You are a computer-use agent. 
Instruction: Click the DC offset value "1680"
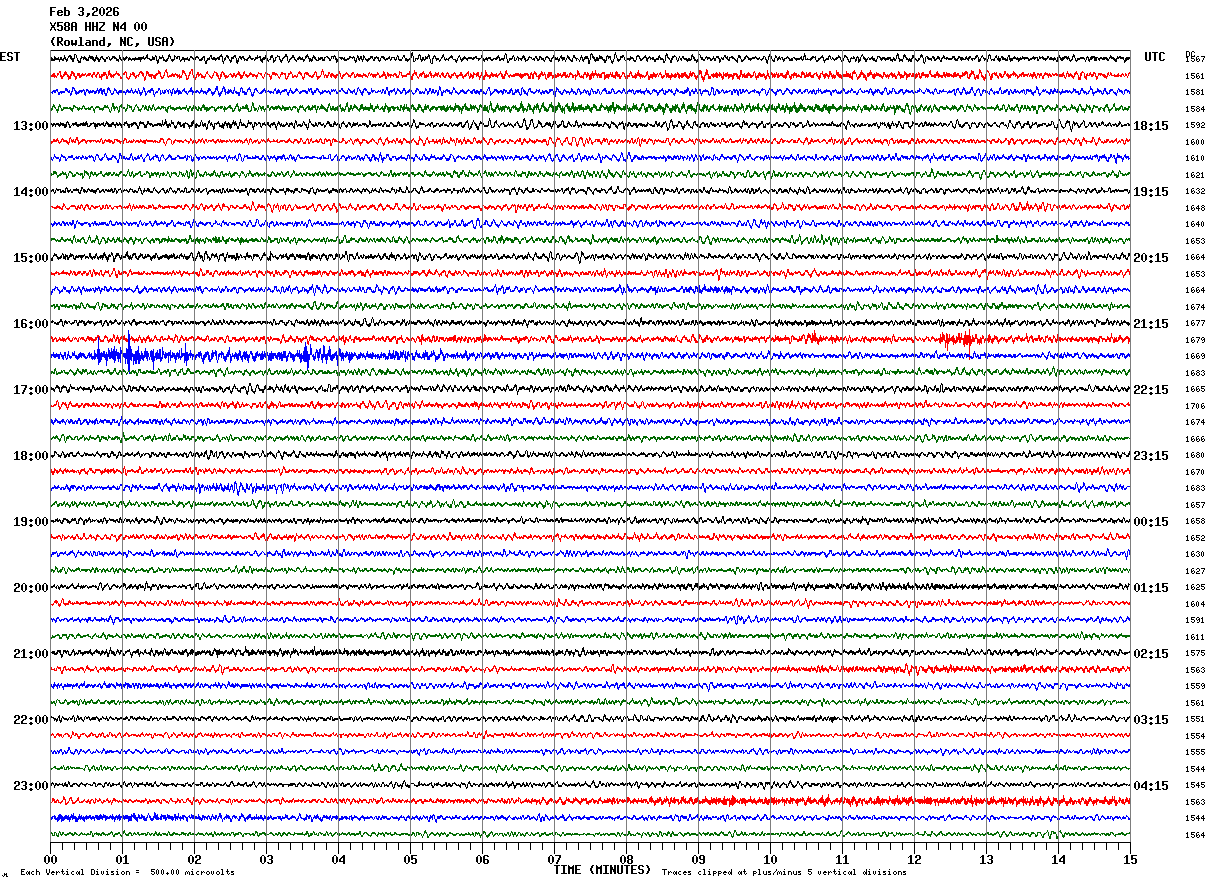[x=1195, y=455]
